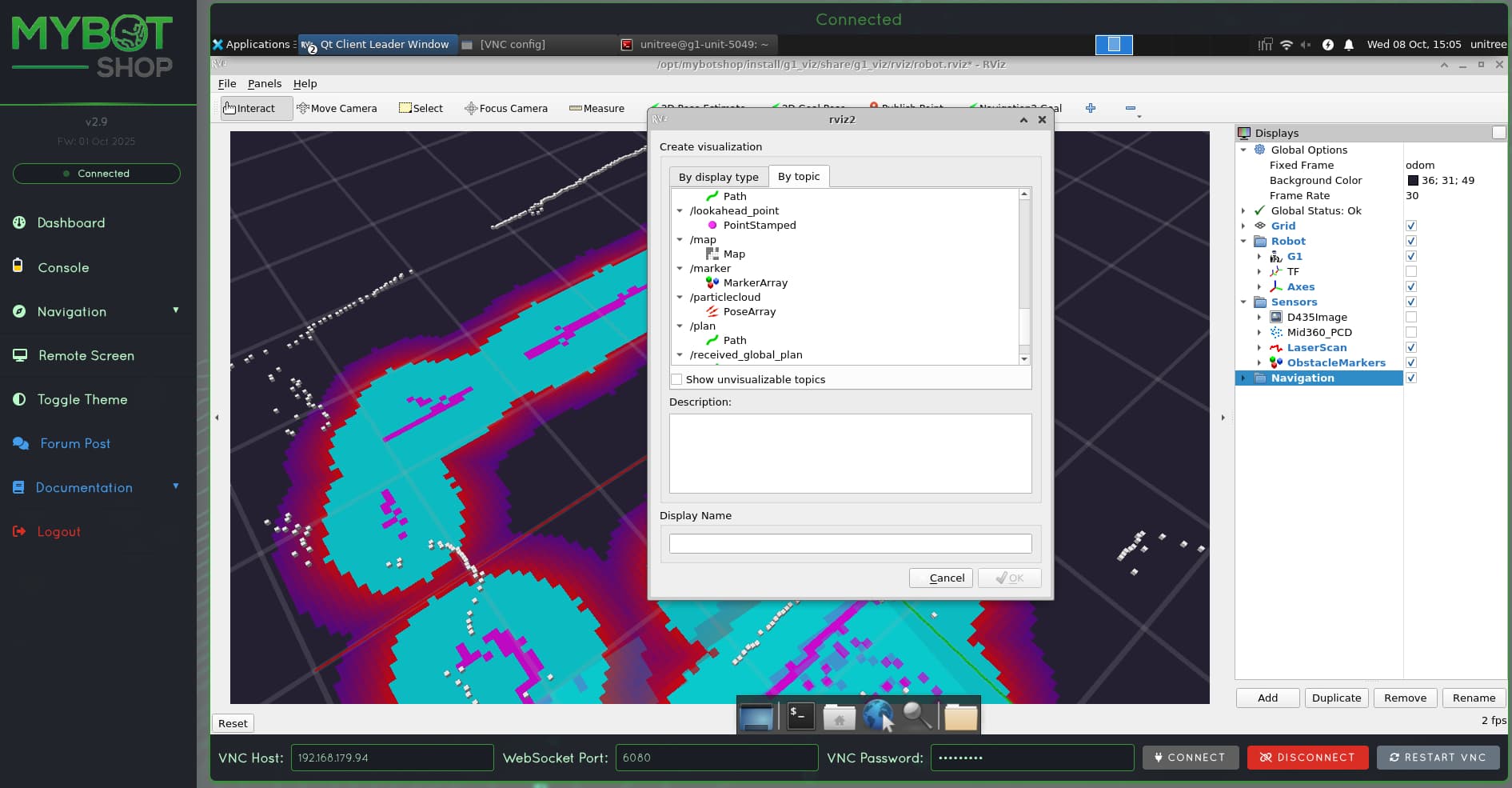Screen dimensions: 1512x788
Task: Choose the Measure tool in toolbar
Action: [x=596, y=108]
